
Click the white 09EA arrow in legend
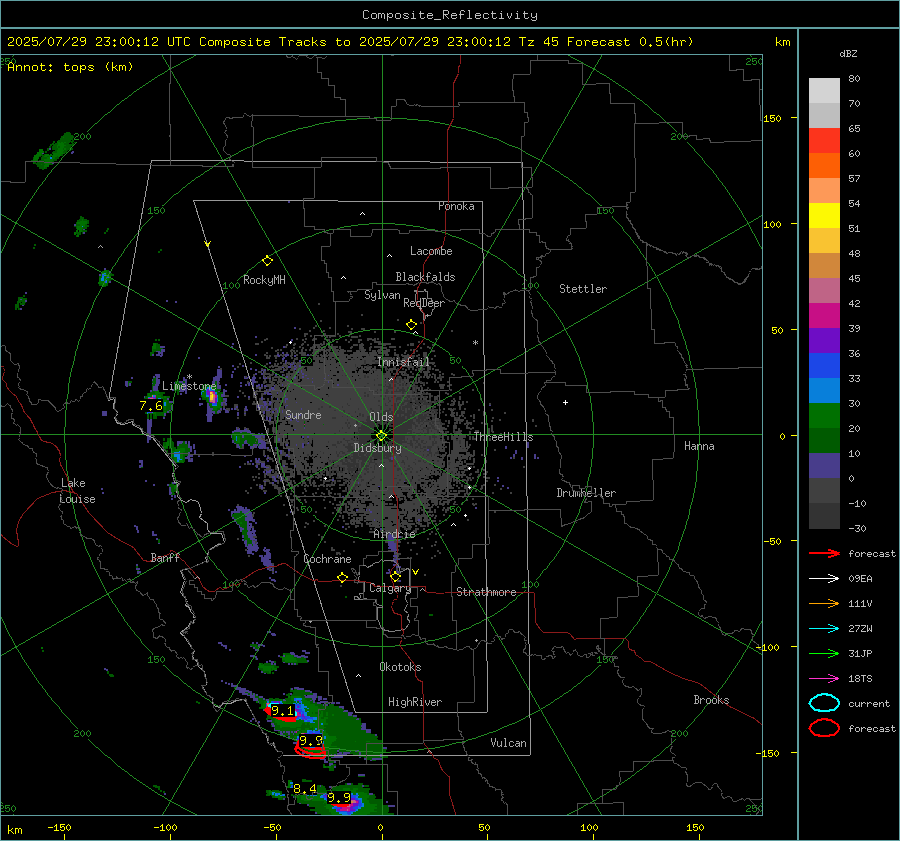click(824, 579)
